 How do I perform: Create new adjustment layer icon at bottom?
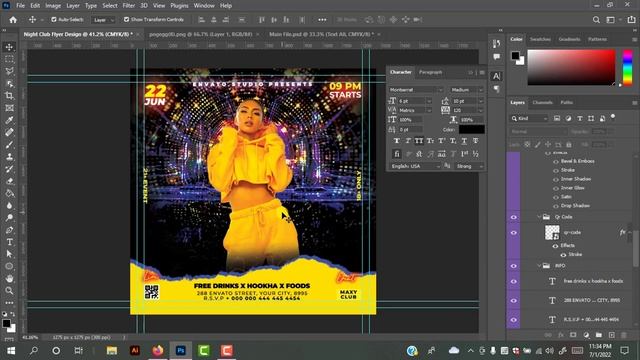tap(586, 335)
